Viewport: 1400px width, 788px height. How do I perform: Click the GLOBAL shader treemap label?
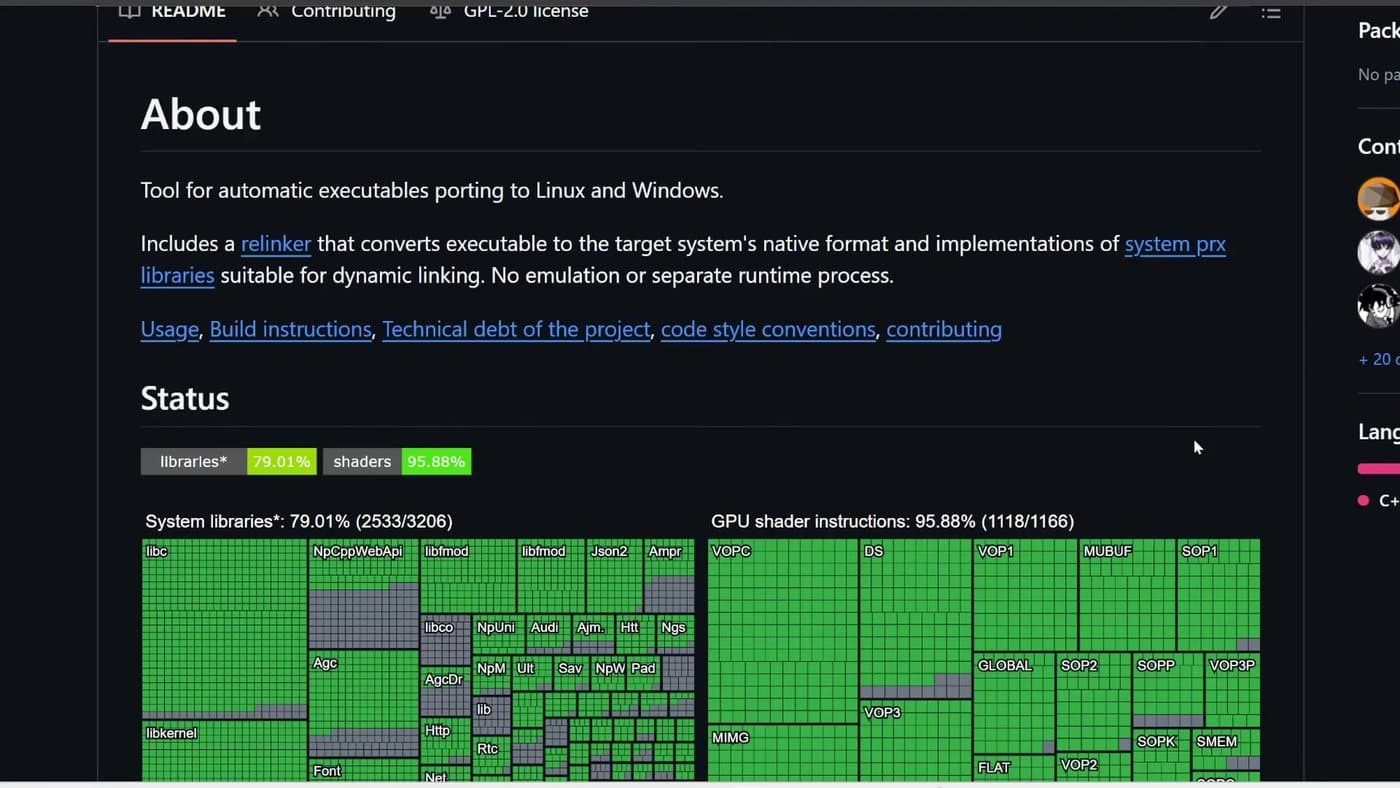[1005, 665]
